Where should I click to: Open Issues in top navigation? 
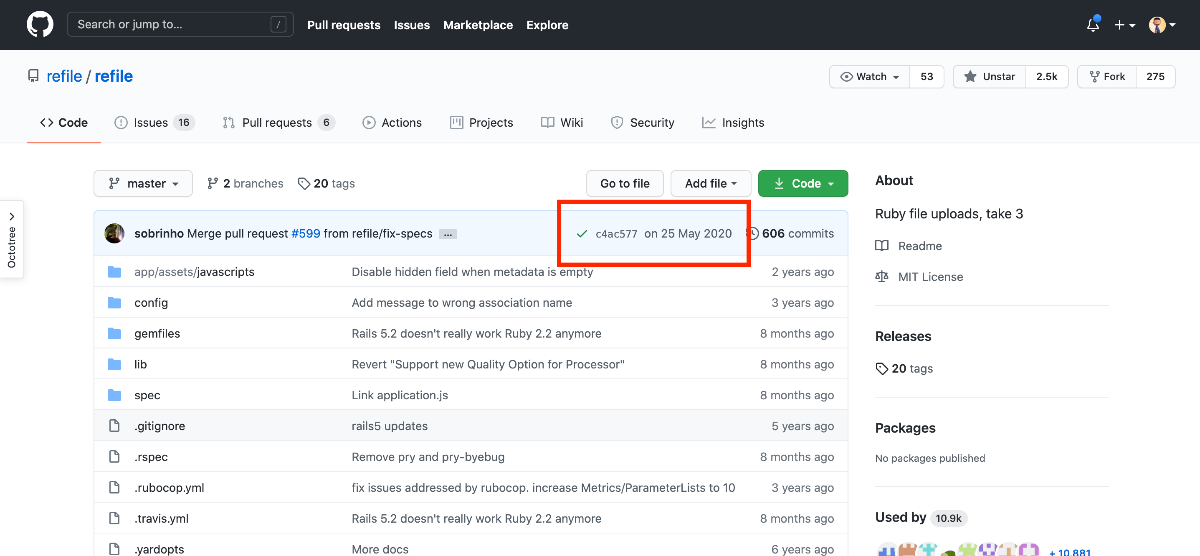point(412,25)
